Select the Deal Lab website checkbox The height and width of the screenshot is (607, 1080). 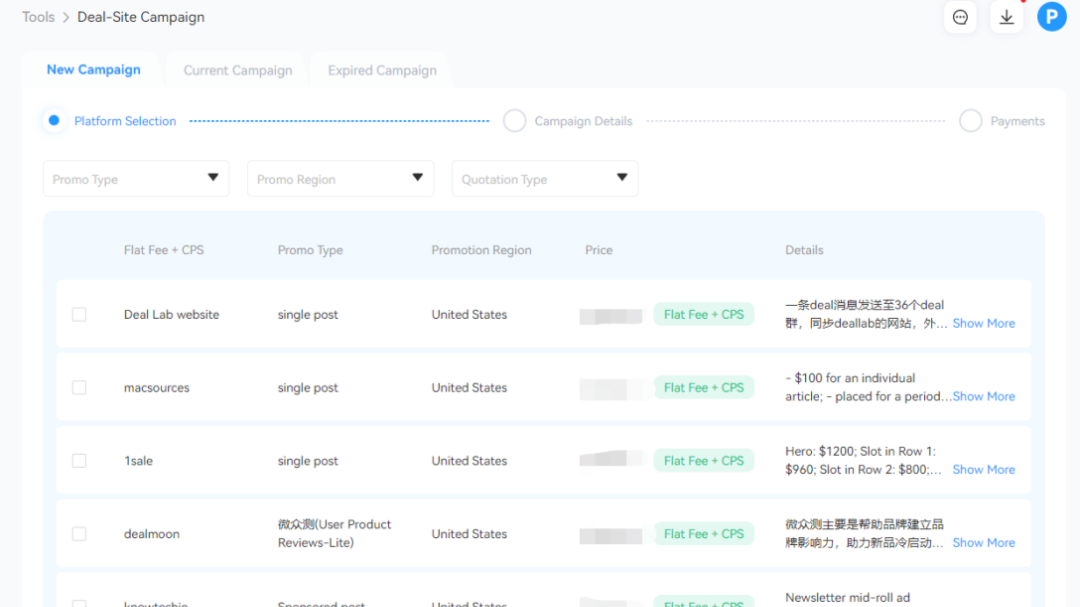79,315
